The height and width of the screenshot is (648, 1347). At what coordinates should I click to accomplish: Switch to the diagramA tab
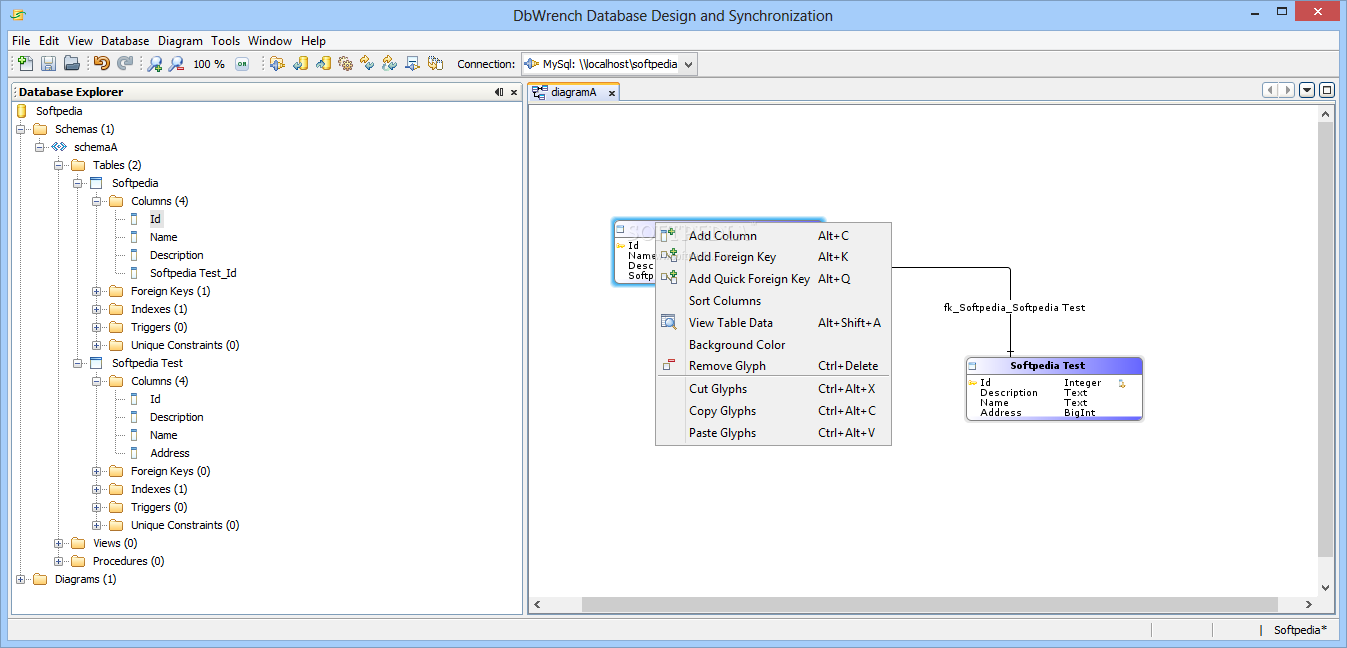[573, 92]
